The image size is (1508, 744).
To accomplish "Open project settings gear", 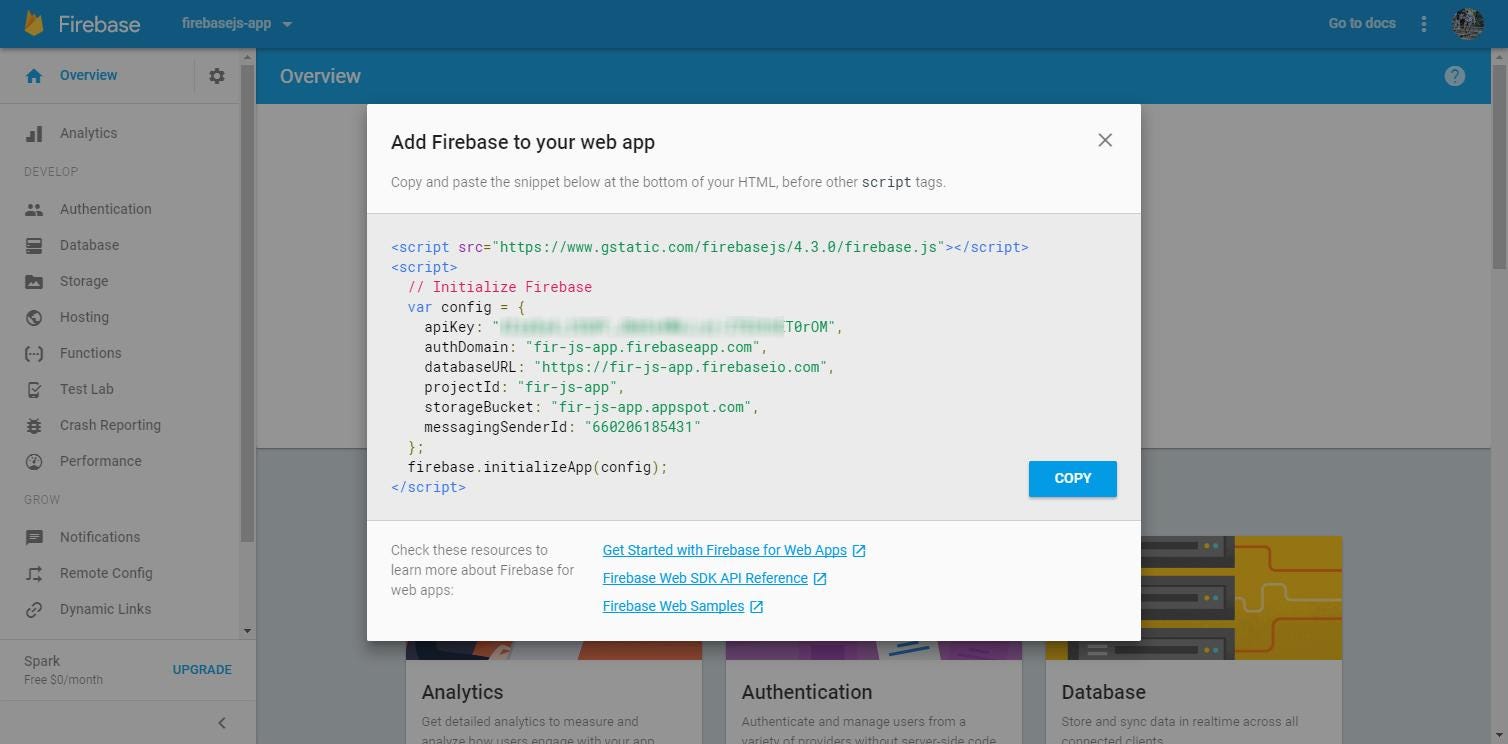I will (x=217, y=76).
